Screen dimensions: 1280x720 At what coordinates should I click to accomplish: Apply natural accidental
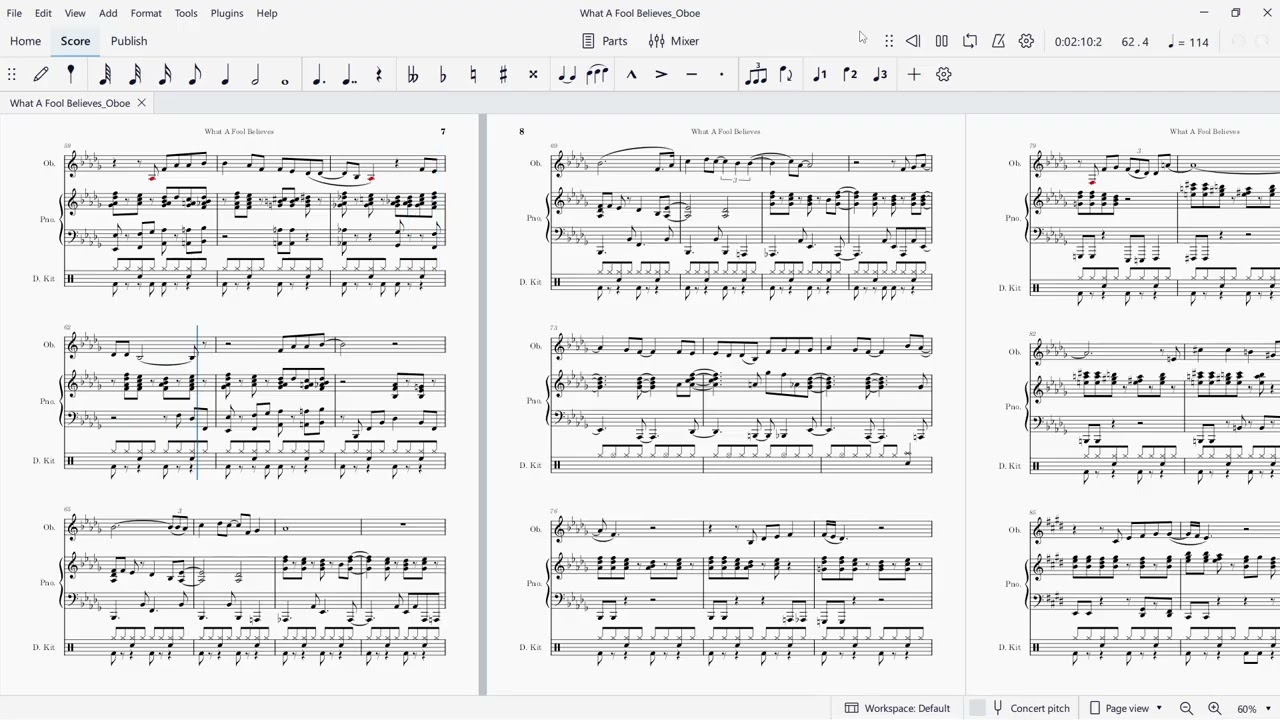(x=473, y=74)
